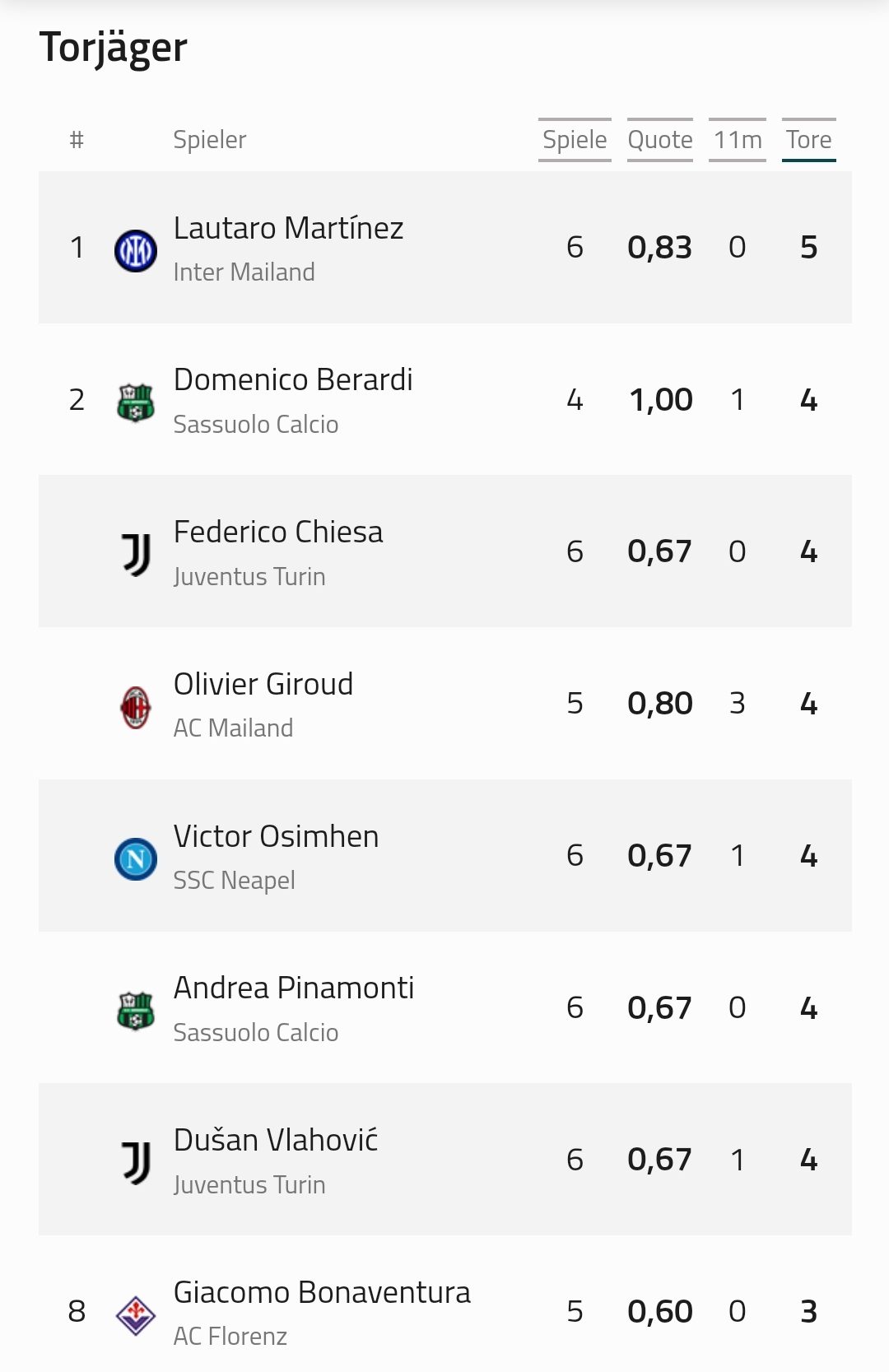View Olivier Giroud player page
This screenshot has width=889, height=1372.
(x=263, y=684)
